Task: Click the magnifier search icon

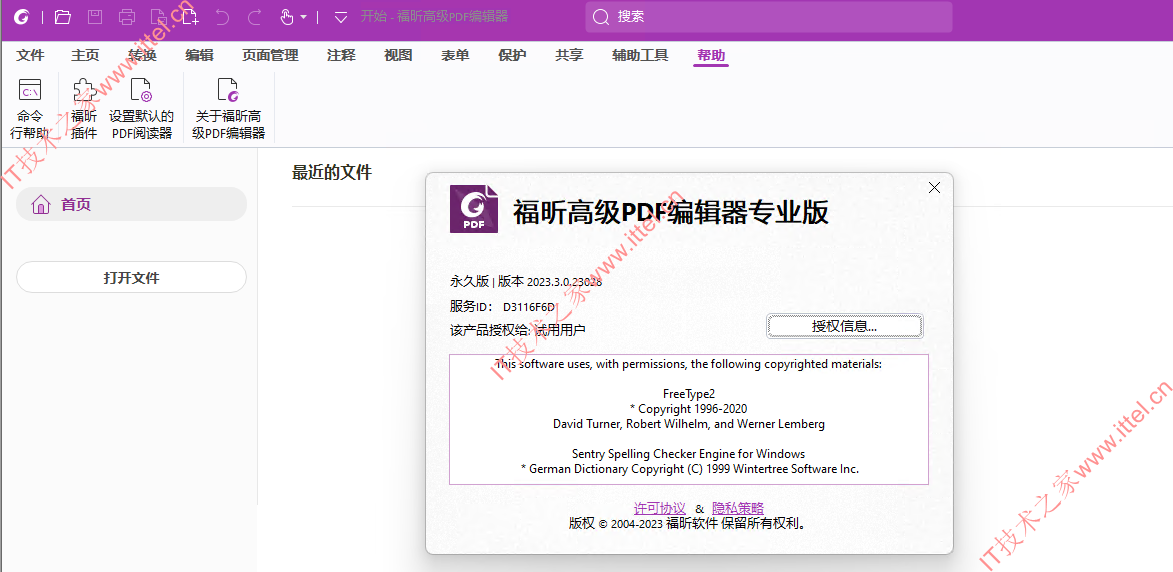Action: (x=601, y=16)
